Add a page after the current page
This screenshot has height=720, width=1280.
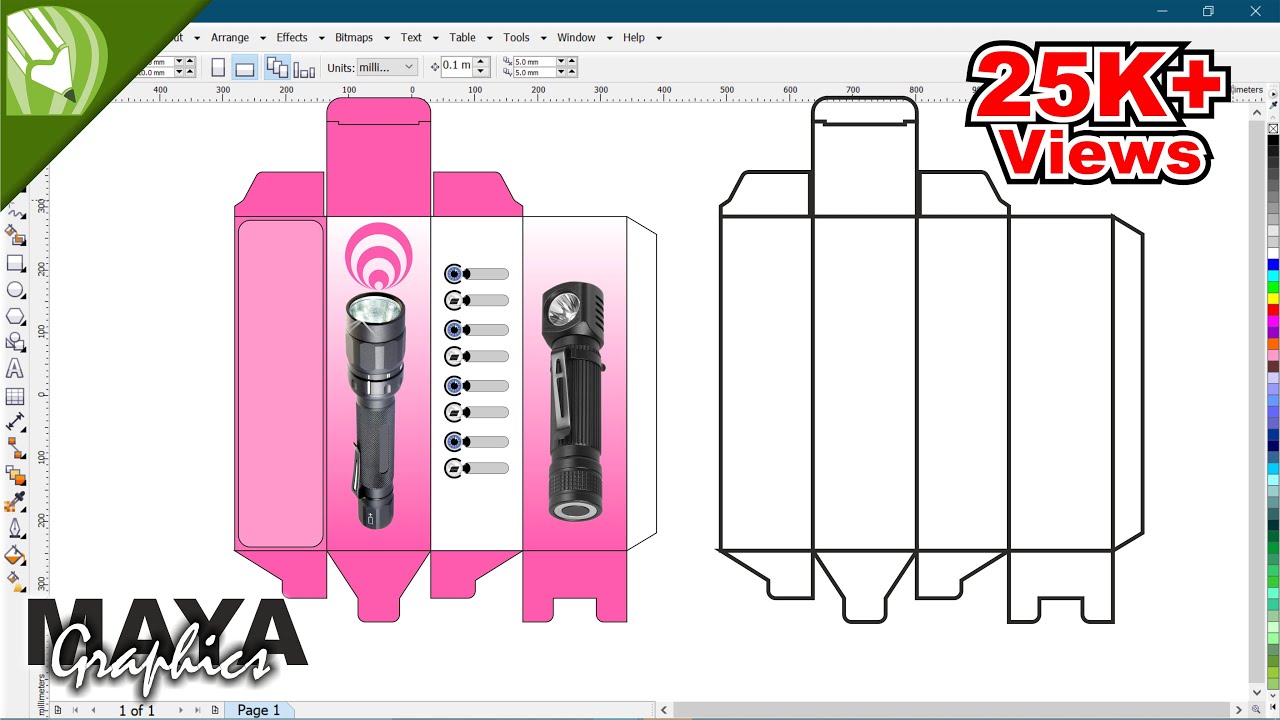point(216,710)
